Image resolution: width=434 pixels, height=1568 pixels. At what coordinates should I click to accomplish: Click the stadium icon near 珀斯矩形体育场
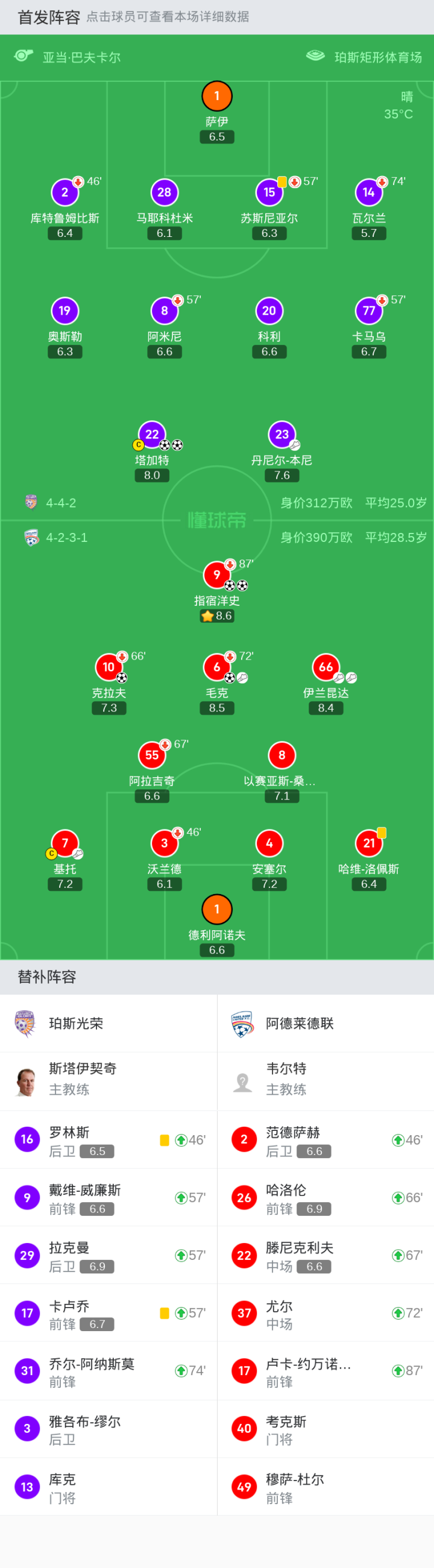coord(315,56)
